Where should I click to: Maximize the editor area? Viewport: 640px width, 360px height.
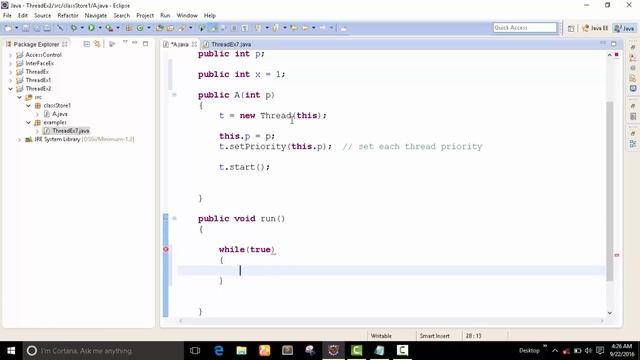[x=613, y=43]
